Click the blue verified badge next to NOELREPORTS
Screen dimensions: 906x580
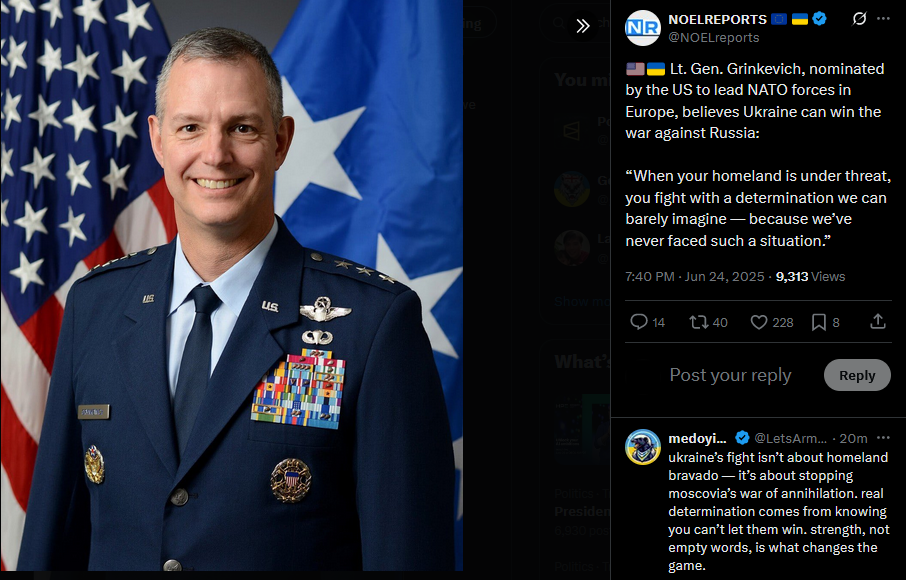click(x=819, y=19)
